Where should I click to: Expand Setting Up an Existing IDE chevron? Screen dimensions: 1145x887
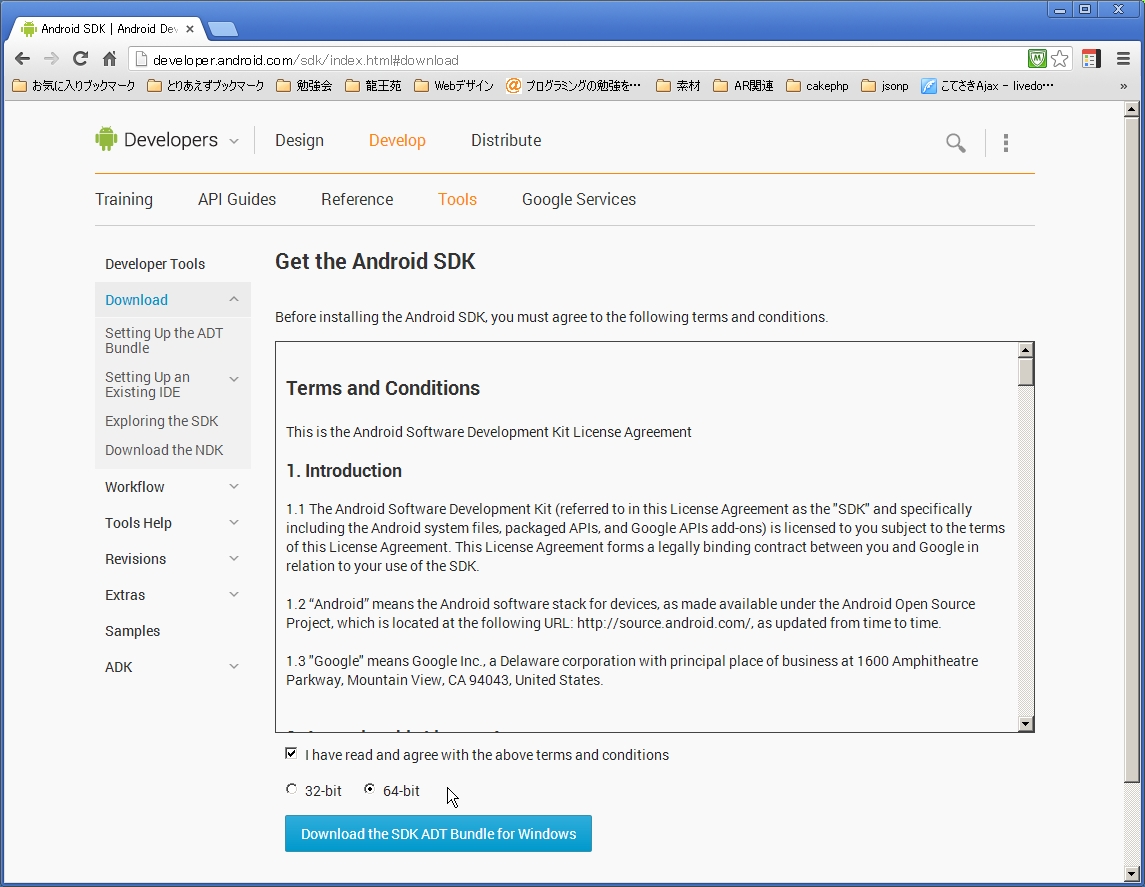(x=234, y=379)
